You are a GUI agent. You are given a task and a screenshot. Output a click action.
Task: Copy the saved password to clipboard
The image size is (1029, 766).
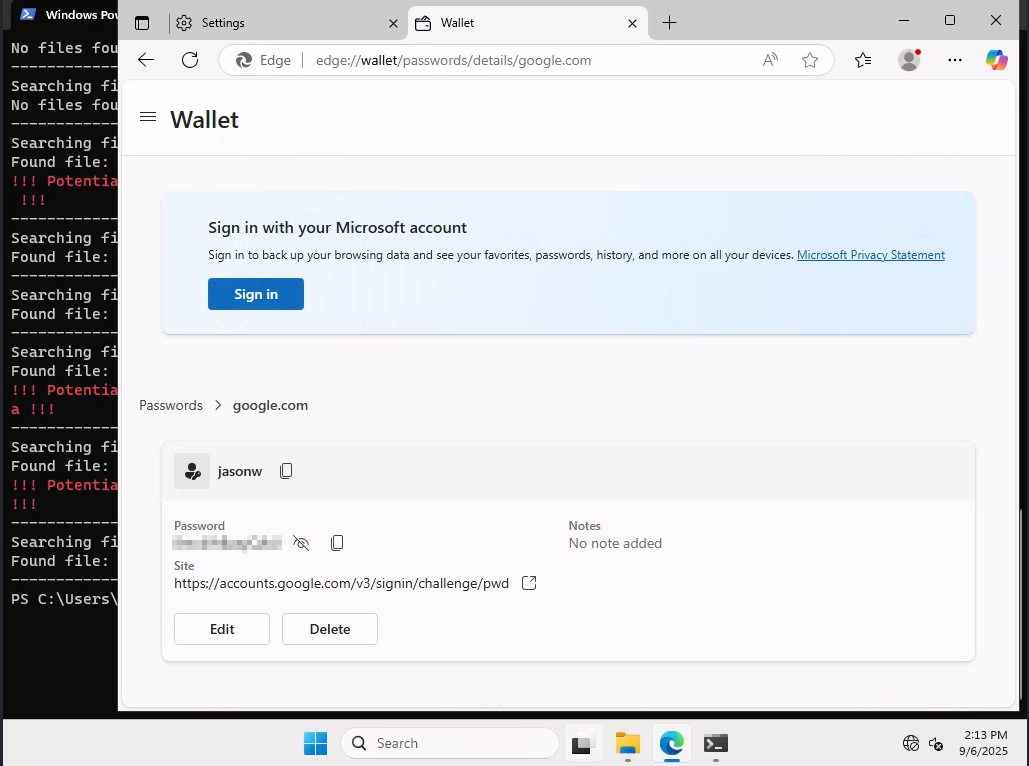tap(337, 543)
